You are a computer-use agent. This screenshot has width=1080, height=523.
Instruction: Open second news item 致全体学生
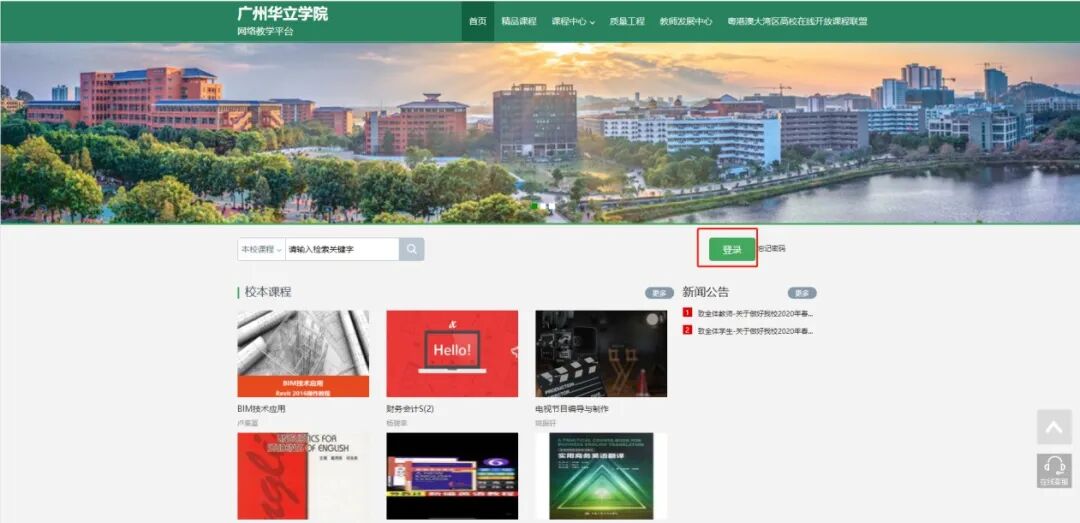[x=755, y=330]
